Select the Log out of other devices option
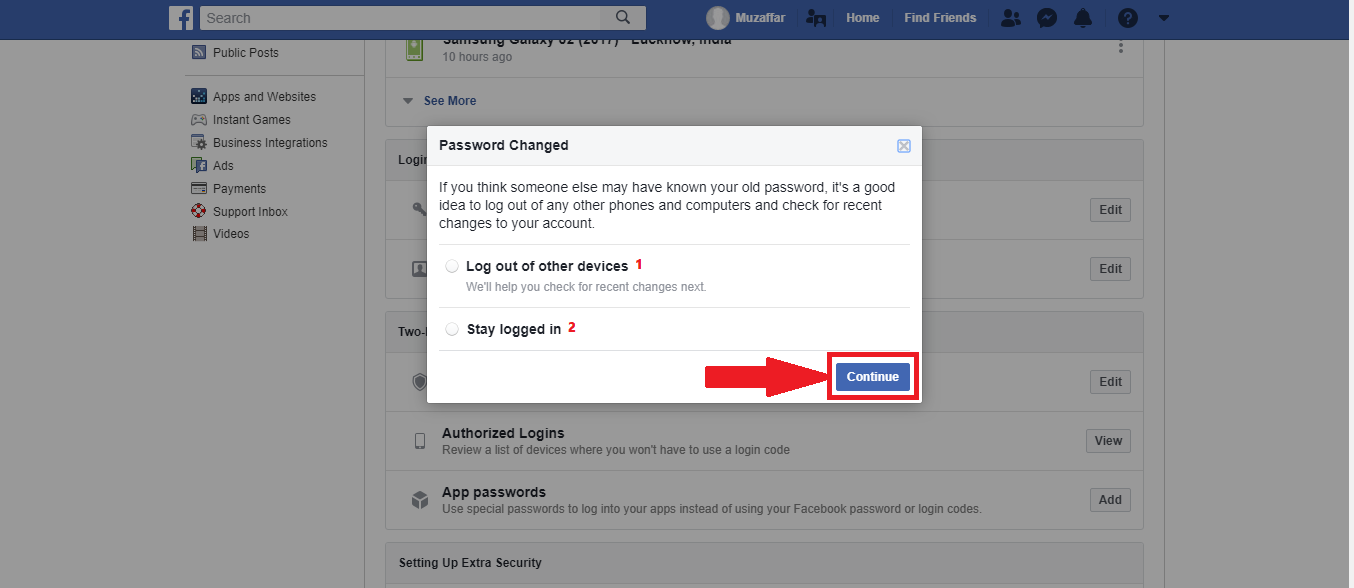Image resolution: width=1354 pixels, height=588 pixels. 452,265
